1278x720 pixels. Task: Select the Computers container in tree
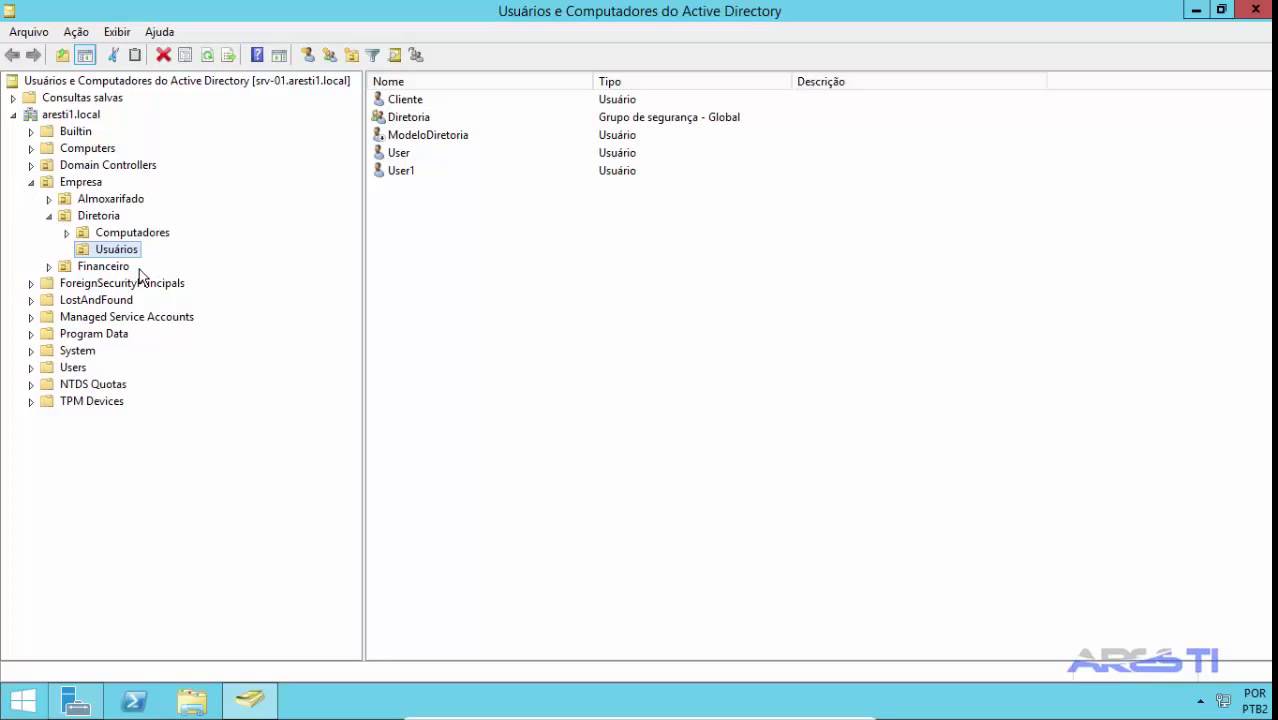87,148
